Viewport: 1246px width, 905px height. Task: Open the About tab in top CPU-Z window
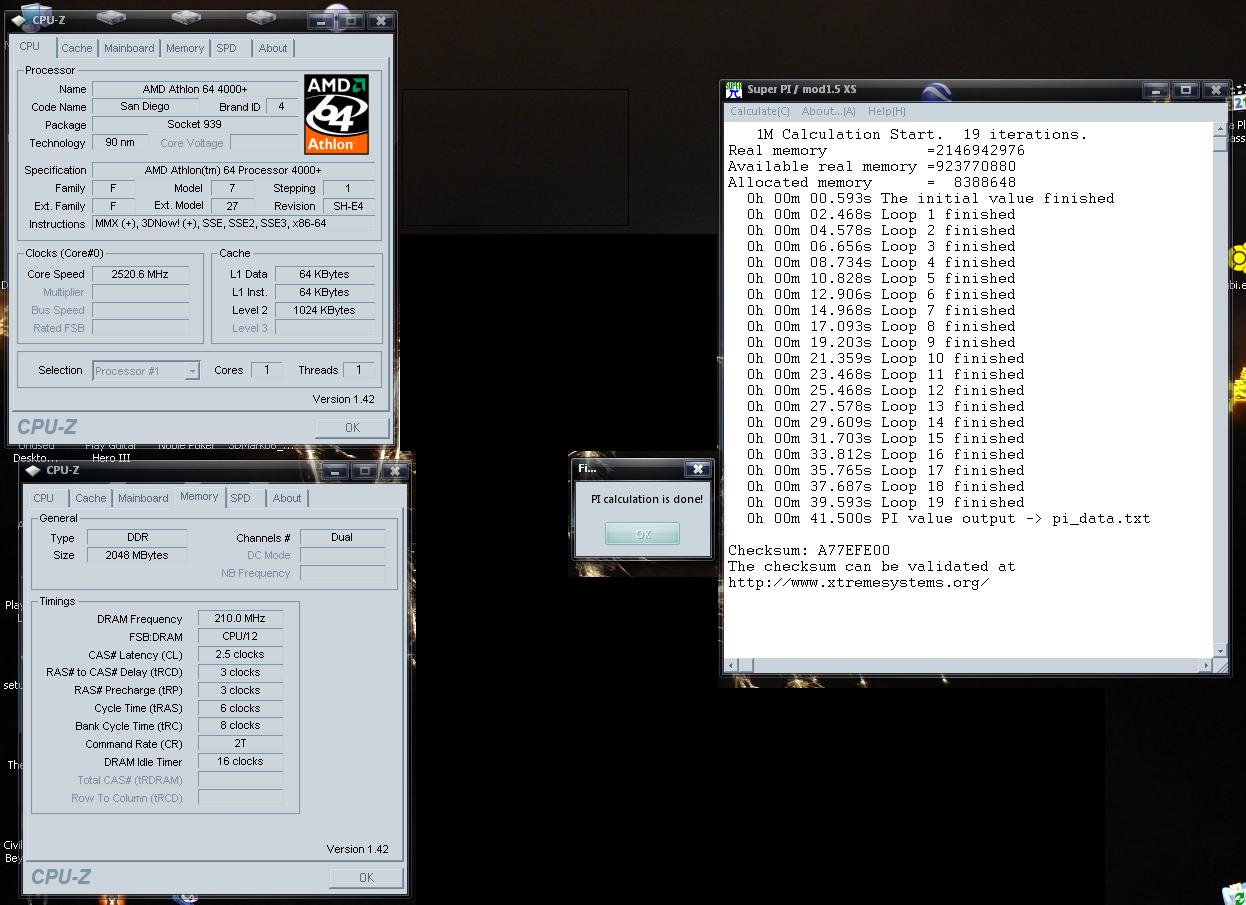coord(273,48)
